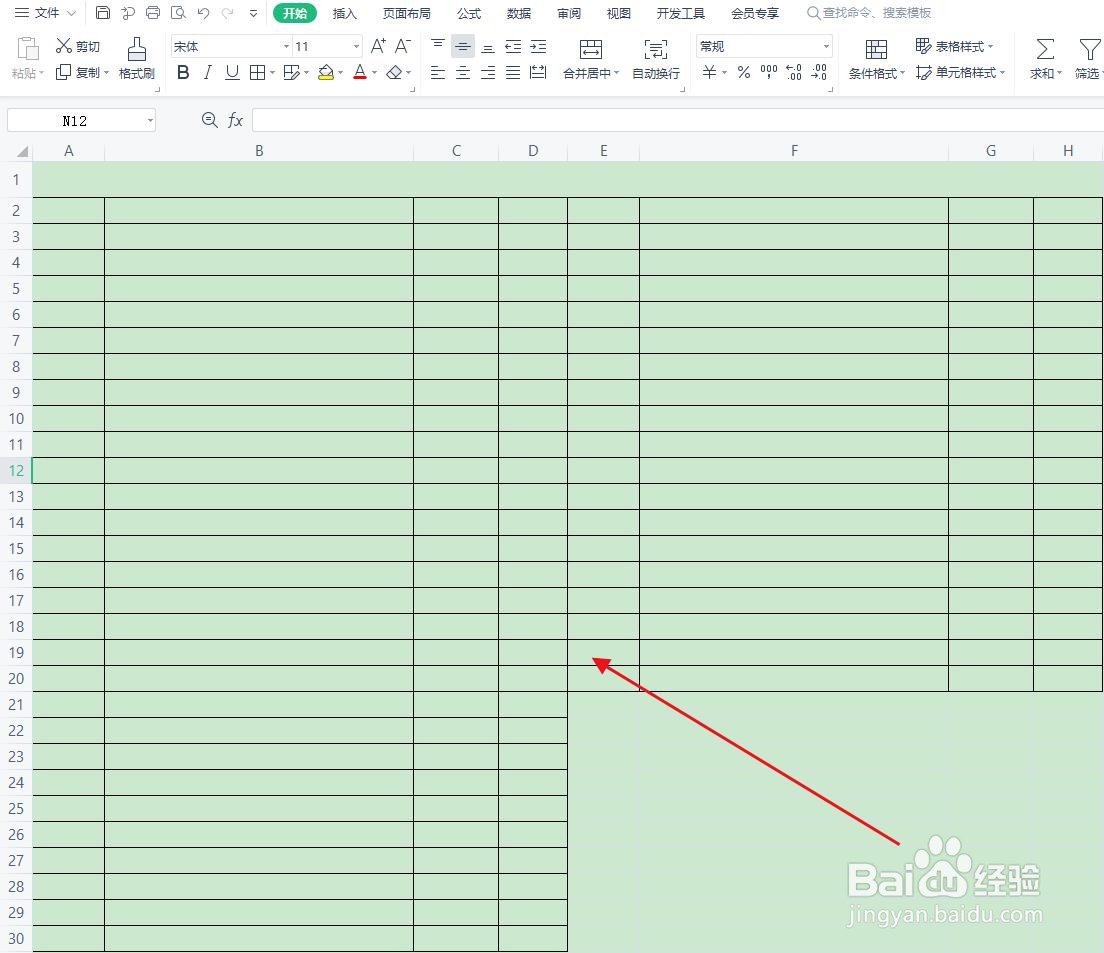The height and width of the screenshot is (953, 1104).
Task: Undo the last action
Action: [203, 13]
